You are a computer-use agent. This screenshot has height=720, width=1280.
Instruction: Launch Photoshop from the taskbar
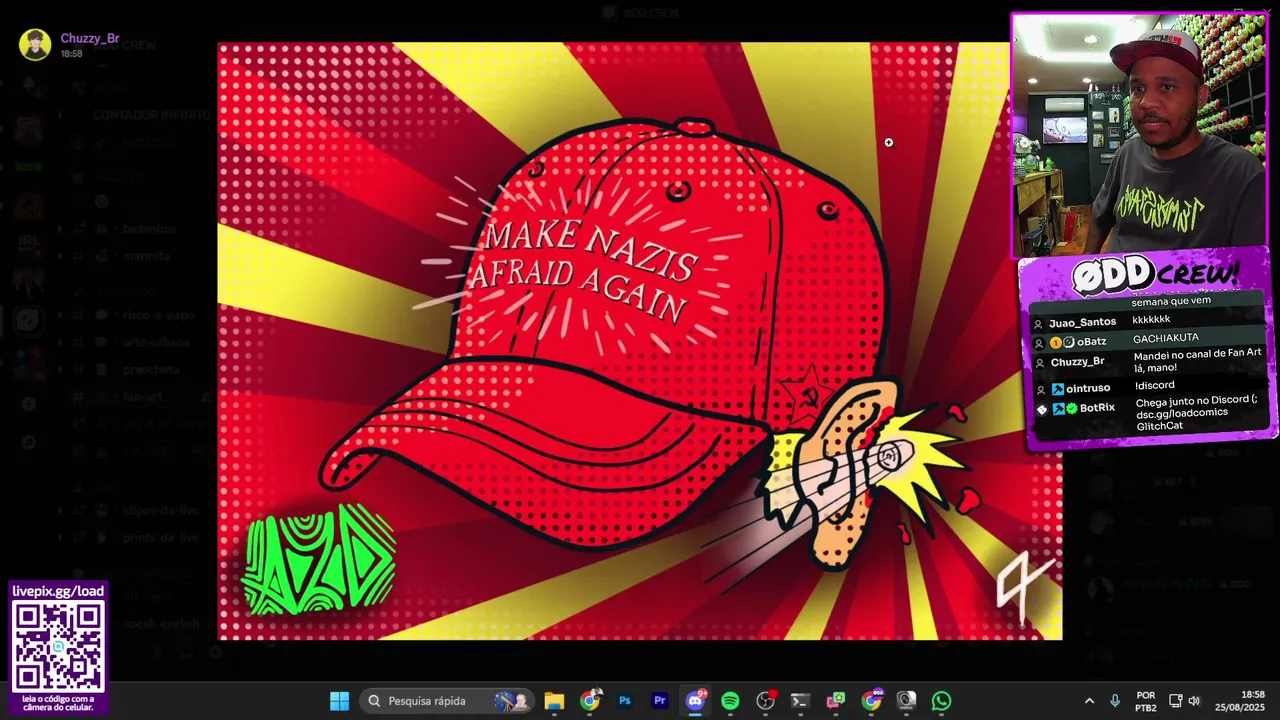(x=625, y=701)
